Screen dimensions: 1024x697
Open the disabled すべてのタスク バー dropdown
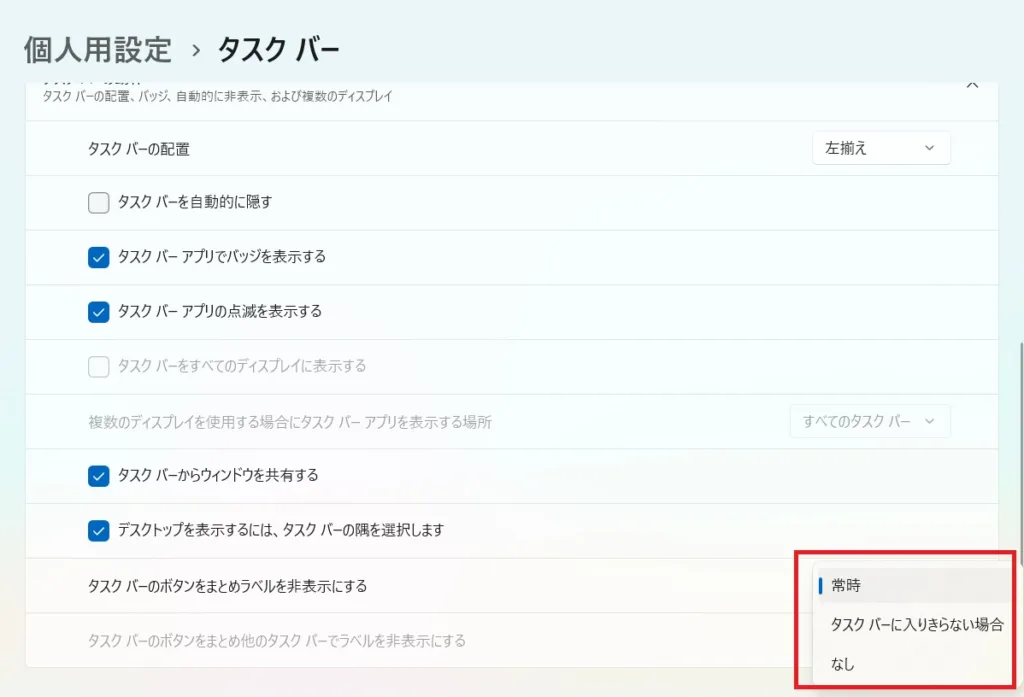pyautogui.click(x=869, y=421)
